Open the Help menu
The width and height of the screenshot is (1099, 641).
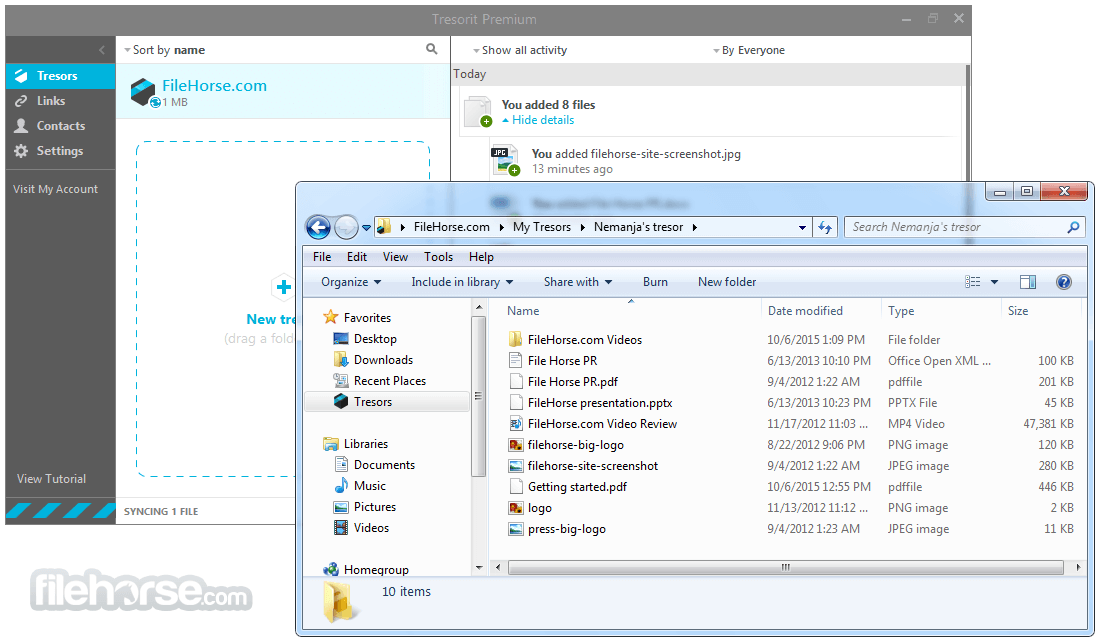[482, 257]
